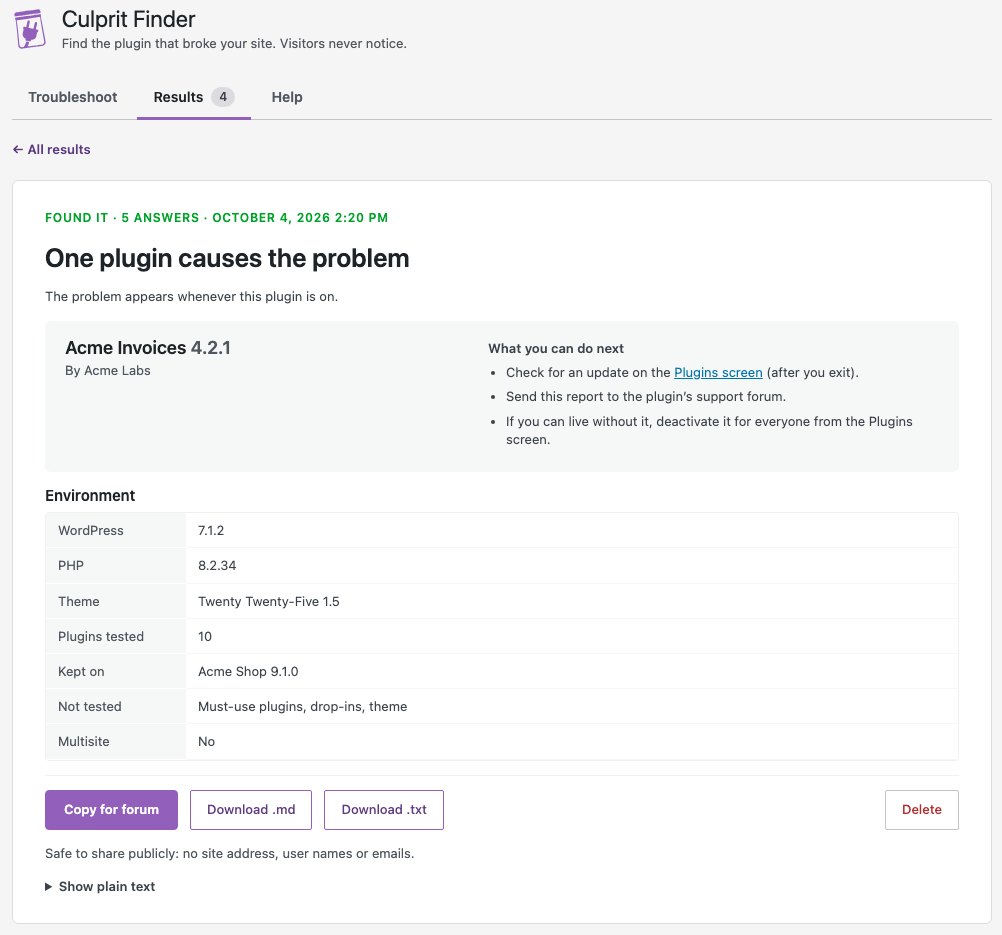The width and height of the screenshot is (1002, 935).
Task: Click the Copy for forum button
Action: (x=111, y=810)
